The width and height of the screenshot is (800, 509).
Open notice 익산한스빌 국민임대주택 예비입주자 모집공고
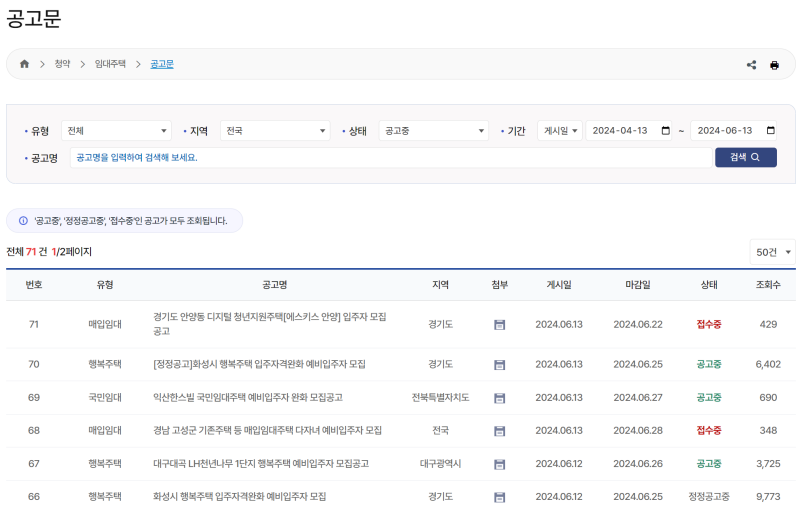pyautogui.click(x=248, y=397)
